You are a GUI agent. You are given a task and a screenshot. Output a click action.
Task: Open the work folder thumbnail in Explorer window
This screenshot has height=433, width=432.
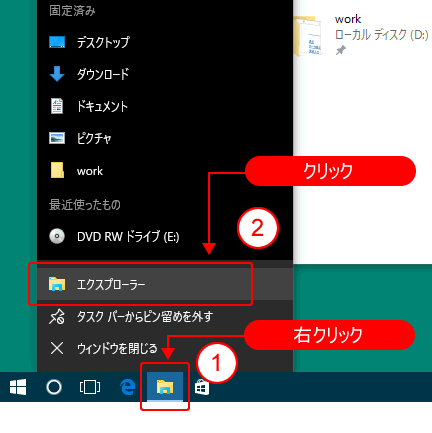[308, 36]
